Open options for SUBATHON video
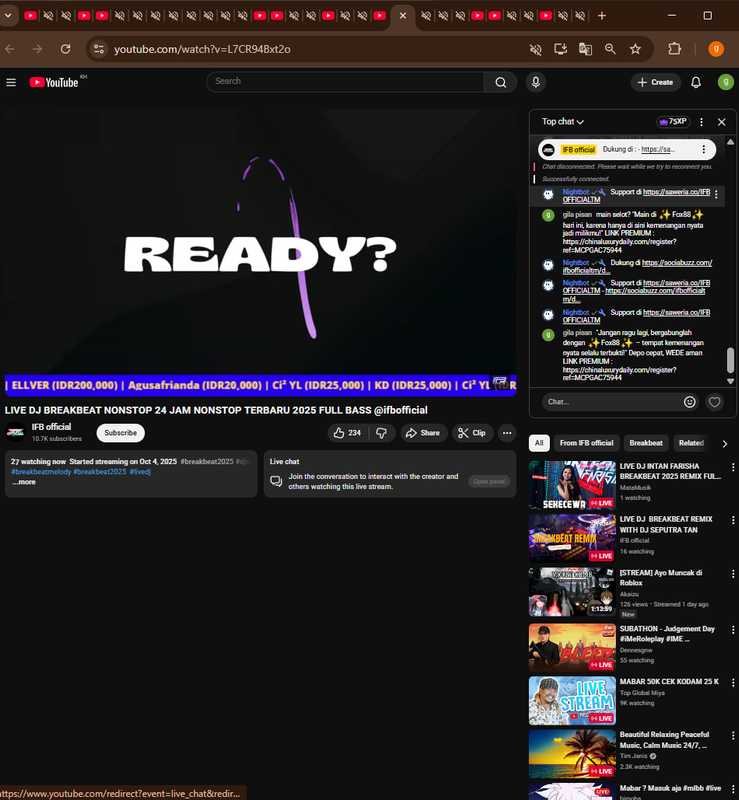This screenshot has width=739, height=800. (x=733, y=630)
